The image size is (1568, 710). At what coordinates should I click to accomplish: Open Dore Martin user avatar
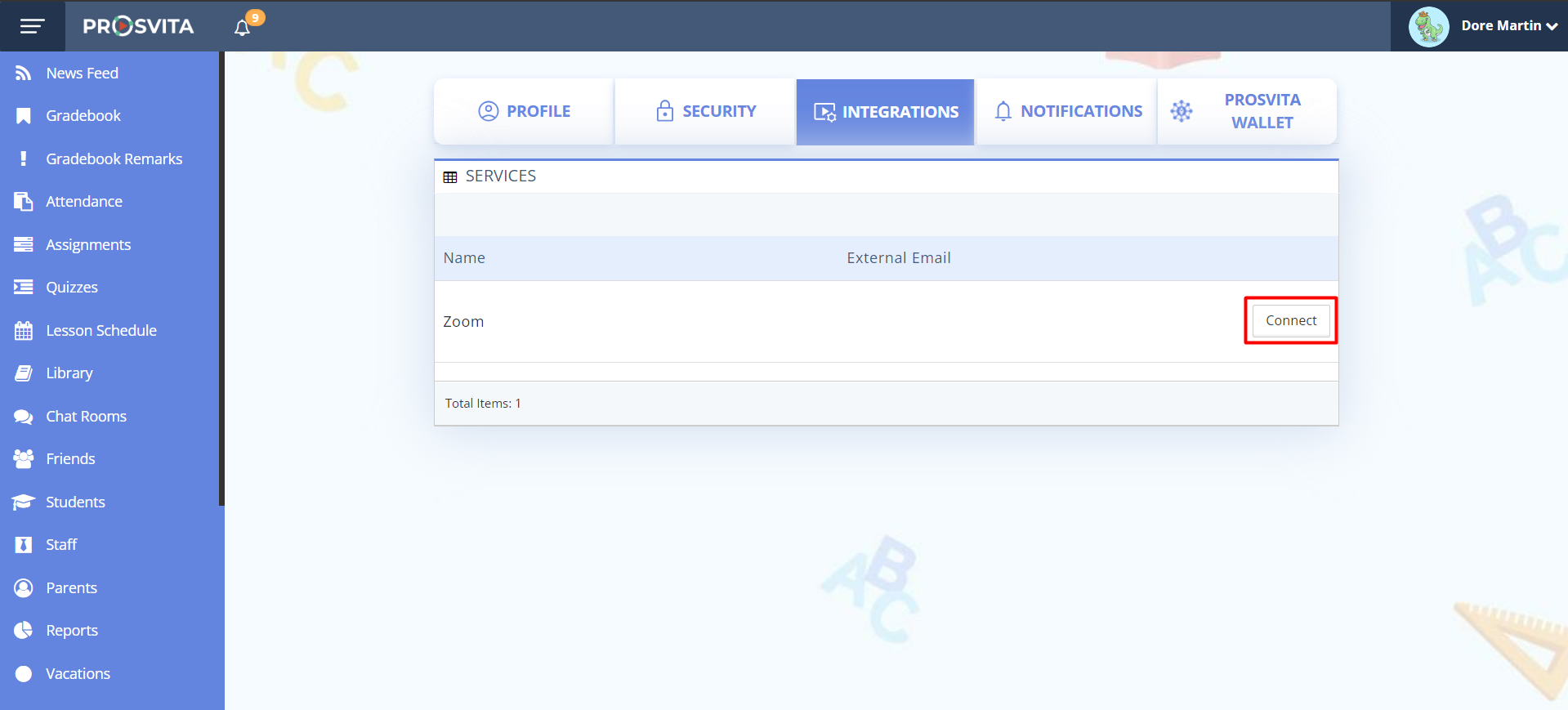click(1428, 26)
